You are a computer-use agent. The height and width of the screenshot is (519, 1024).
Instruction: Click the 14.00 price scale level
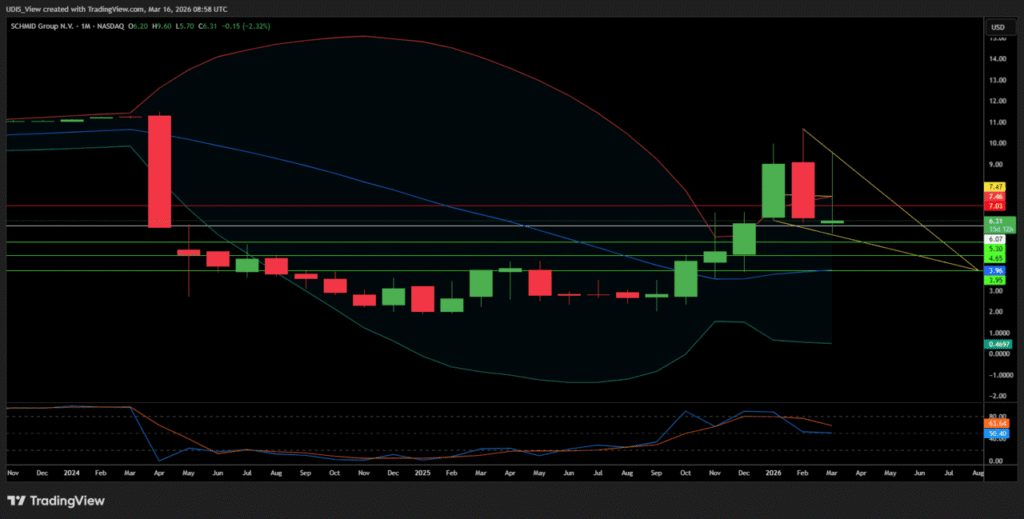tap(997, 59)
